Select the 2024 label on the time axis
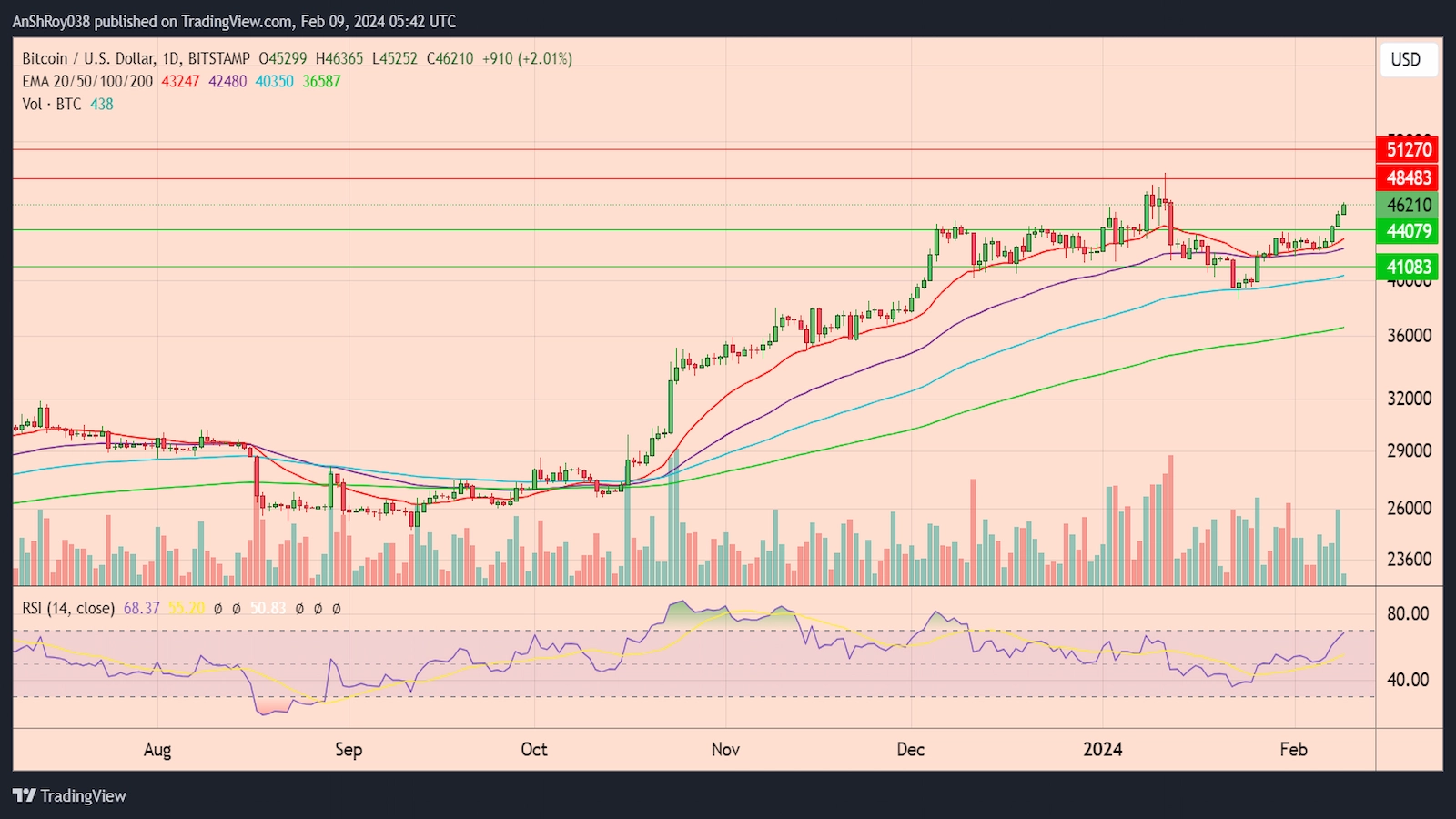 coord(1104,749)
